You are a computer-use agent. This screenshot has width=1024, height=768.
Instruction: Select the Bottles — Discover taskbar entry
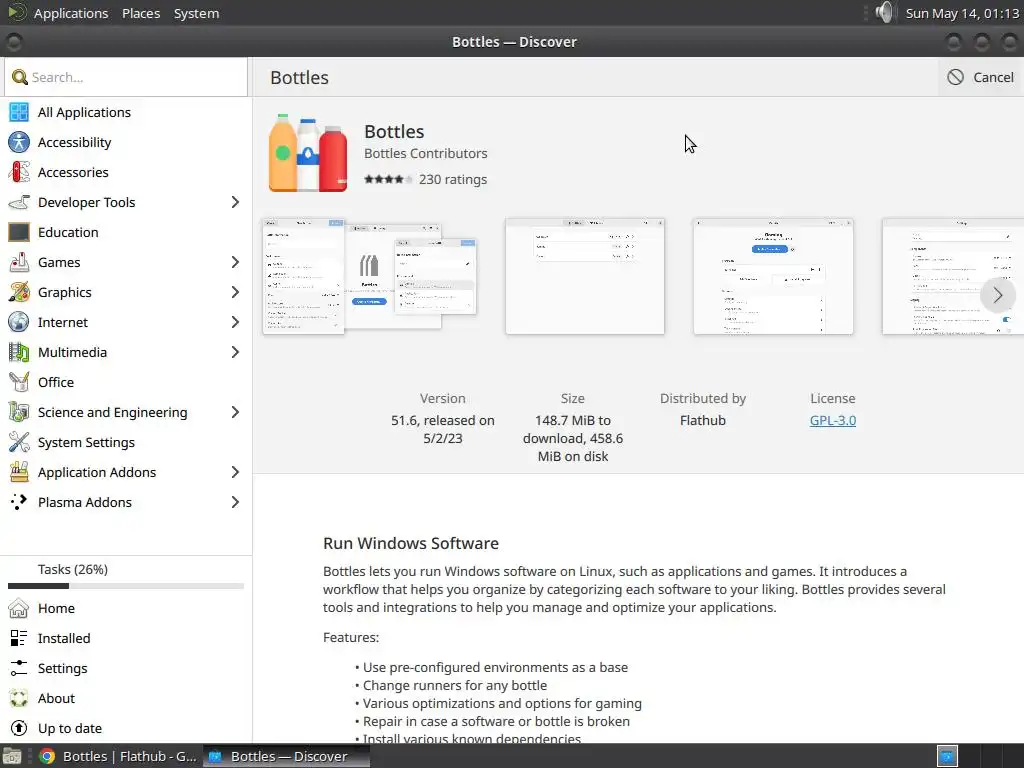click(286, 756)
